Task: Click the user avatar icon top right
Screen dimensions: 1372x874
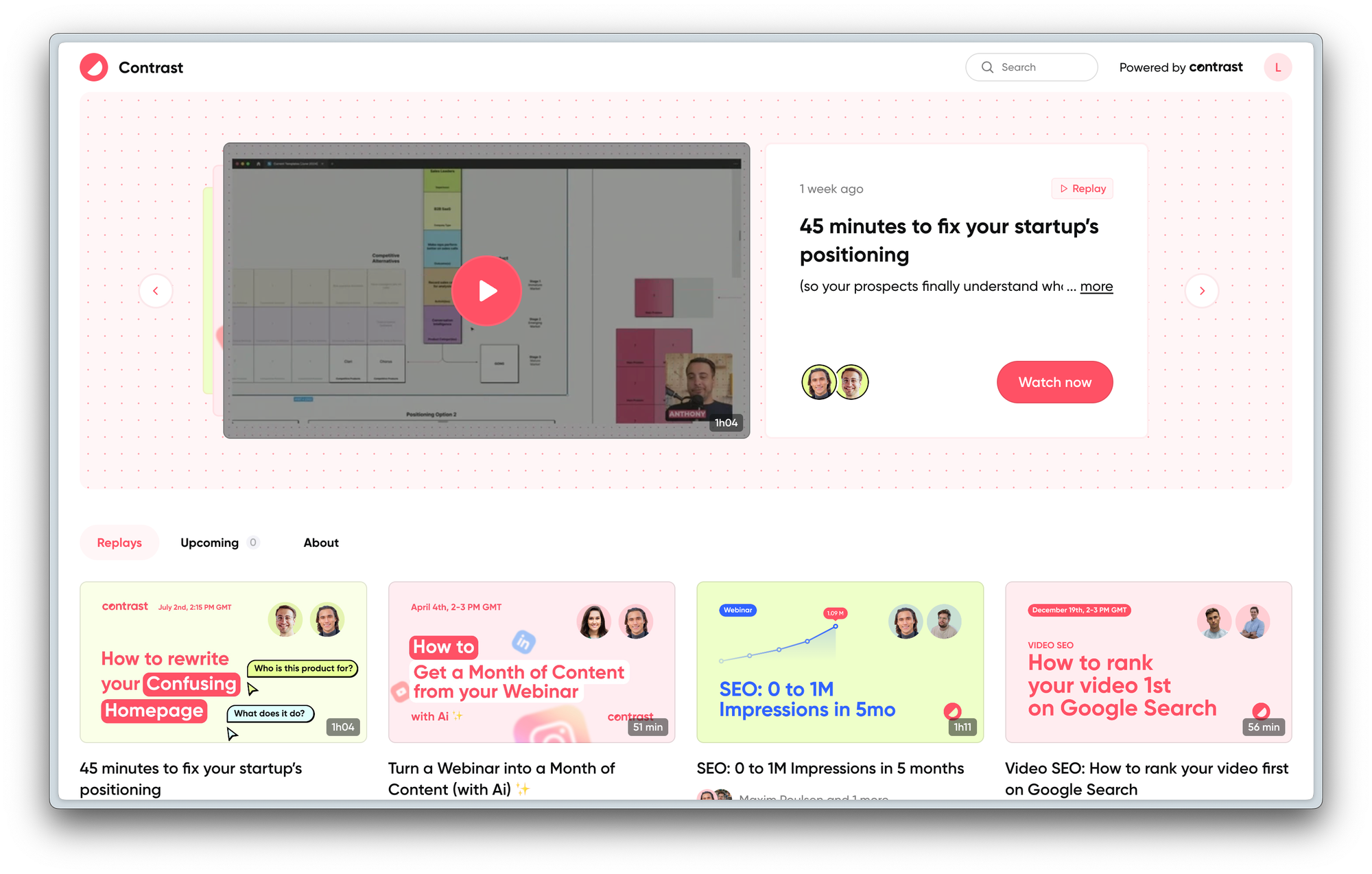Action: [1278, 67]
